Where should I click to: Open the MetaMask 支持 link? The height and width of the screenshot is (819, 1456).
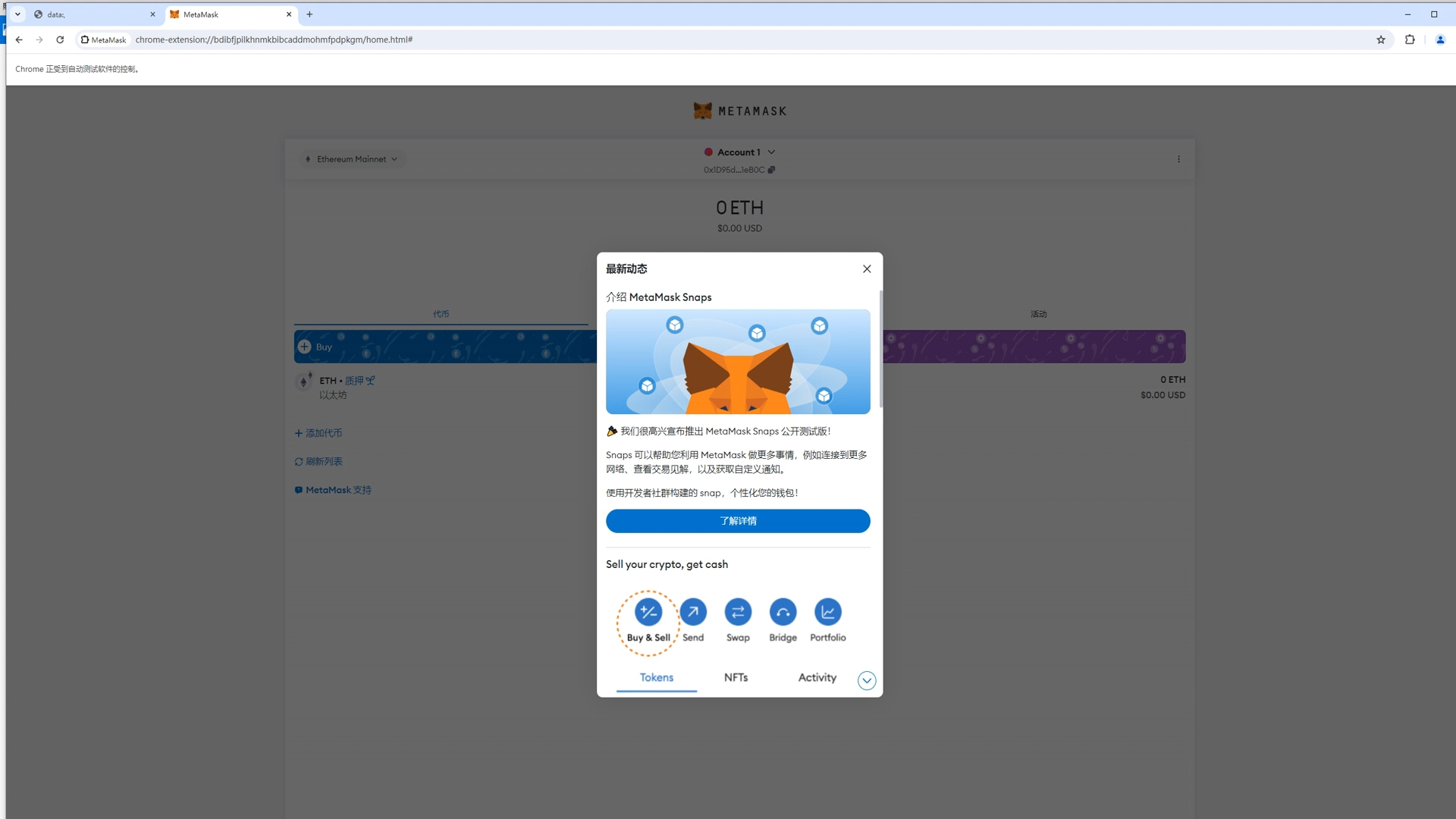coord(333,491)
